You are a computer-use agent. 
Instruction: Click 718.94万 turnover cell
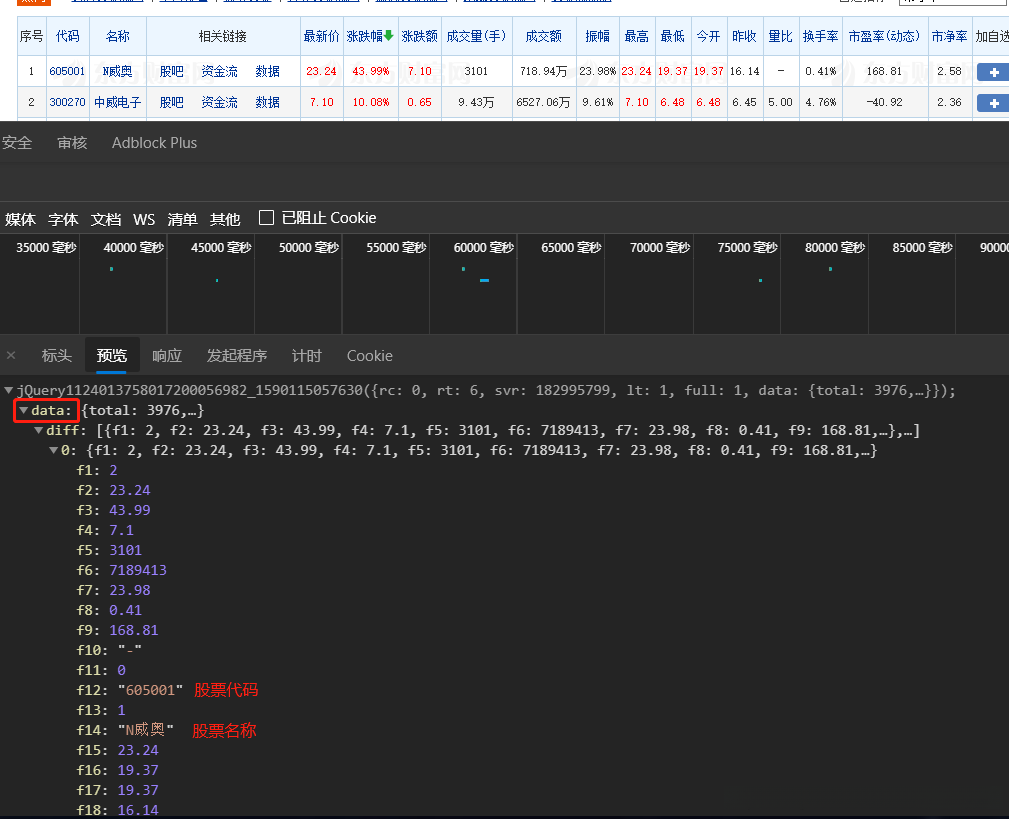point(543,71)
